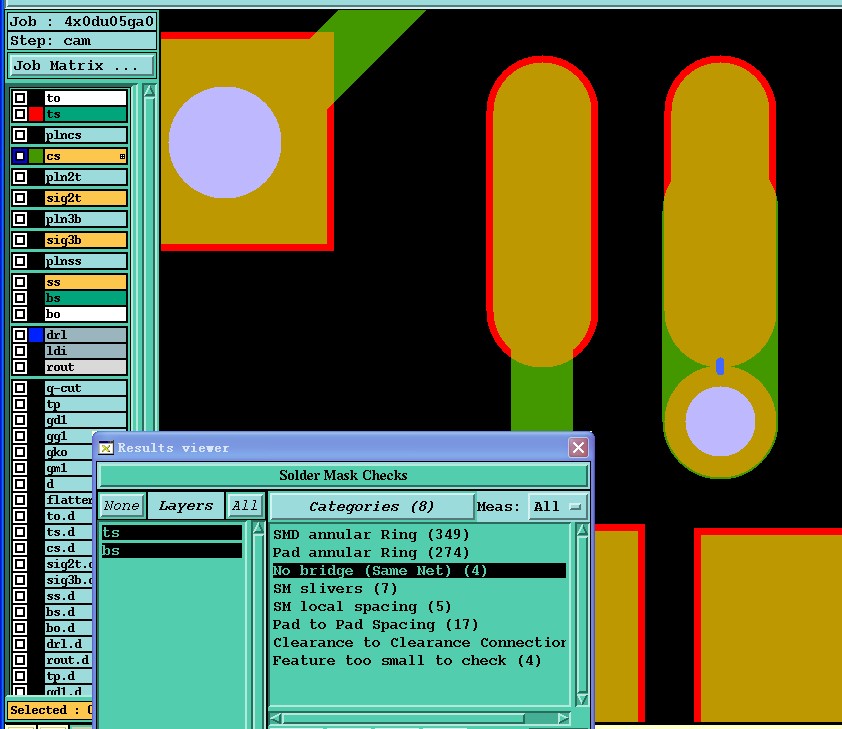Select No bridge (Same Net) (4) category

[419, 571]
